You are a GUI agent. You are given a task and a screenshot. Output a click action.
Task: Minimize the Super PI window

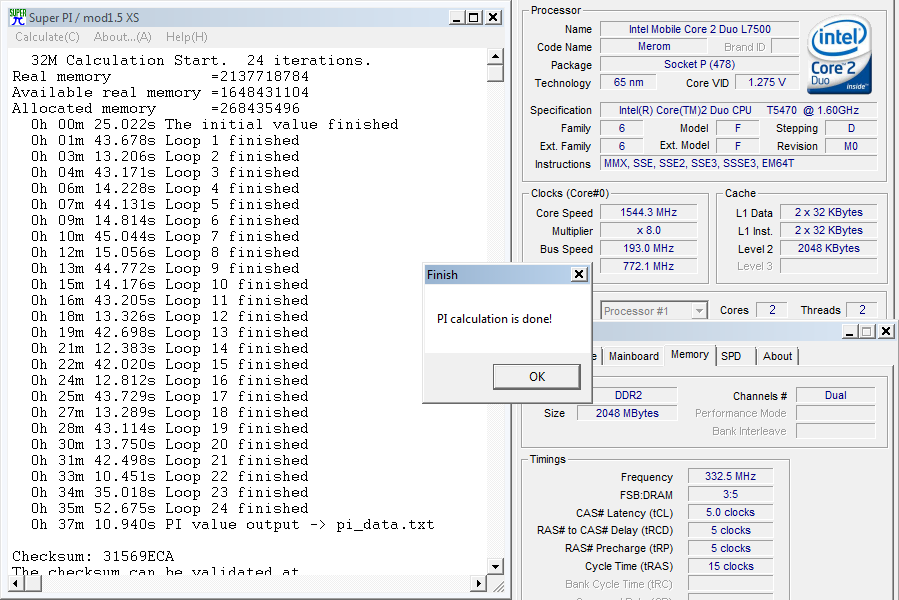click(456, 18)
